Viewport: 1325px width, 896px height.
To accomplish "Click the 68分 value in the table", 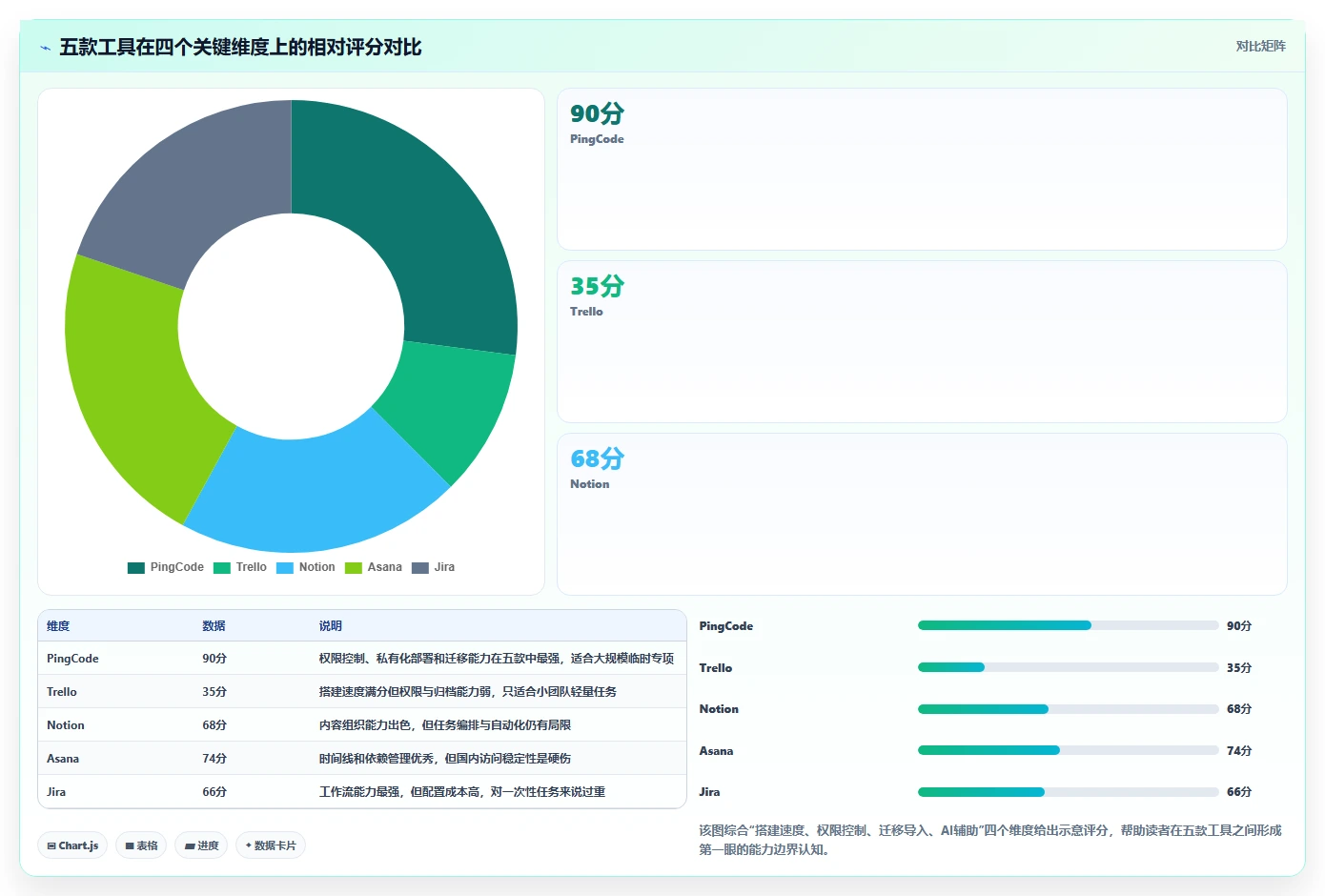I will click(214, 725).
